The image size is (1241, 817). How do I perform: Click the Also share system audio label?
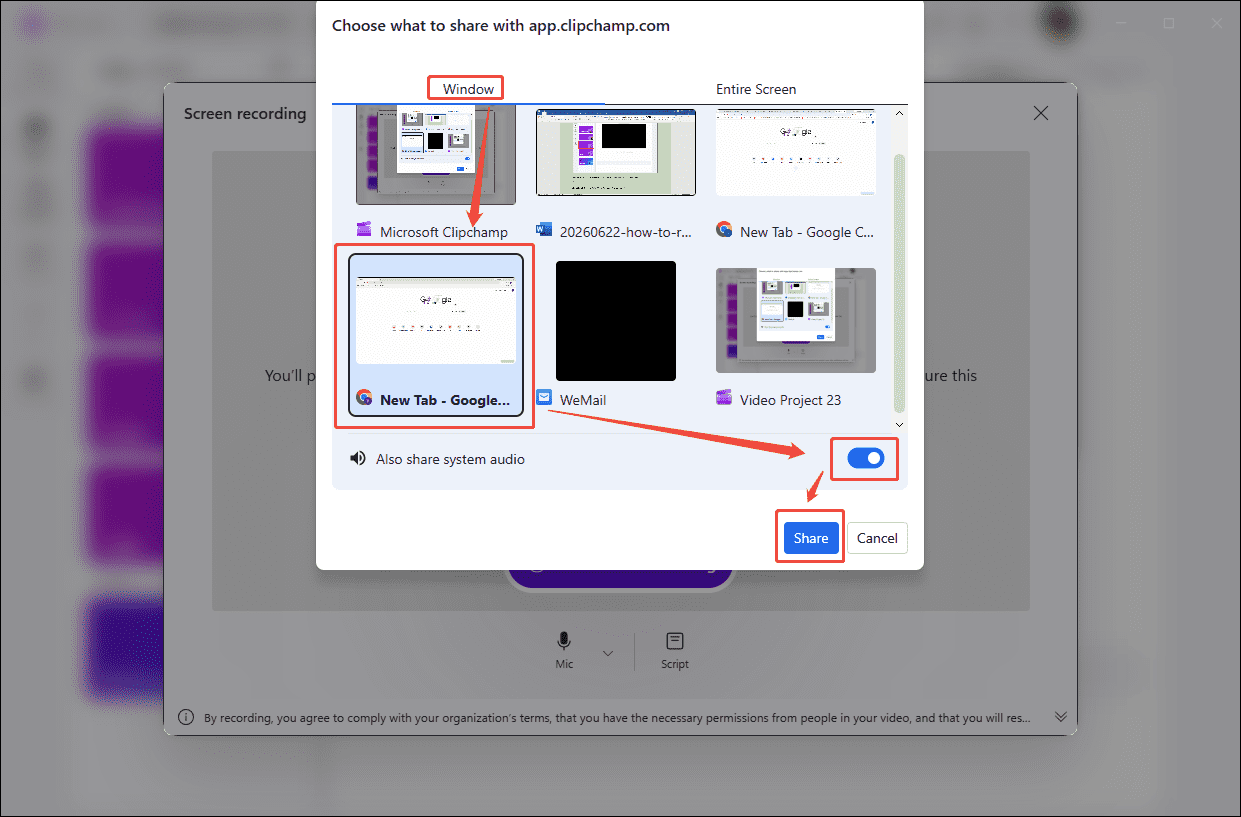tap(450, 459)
